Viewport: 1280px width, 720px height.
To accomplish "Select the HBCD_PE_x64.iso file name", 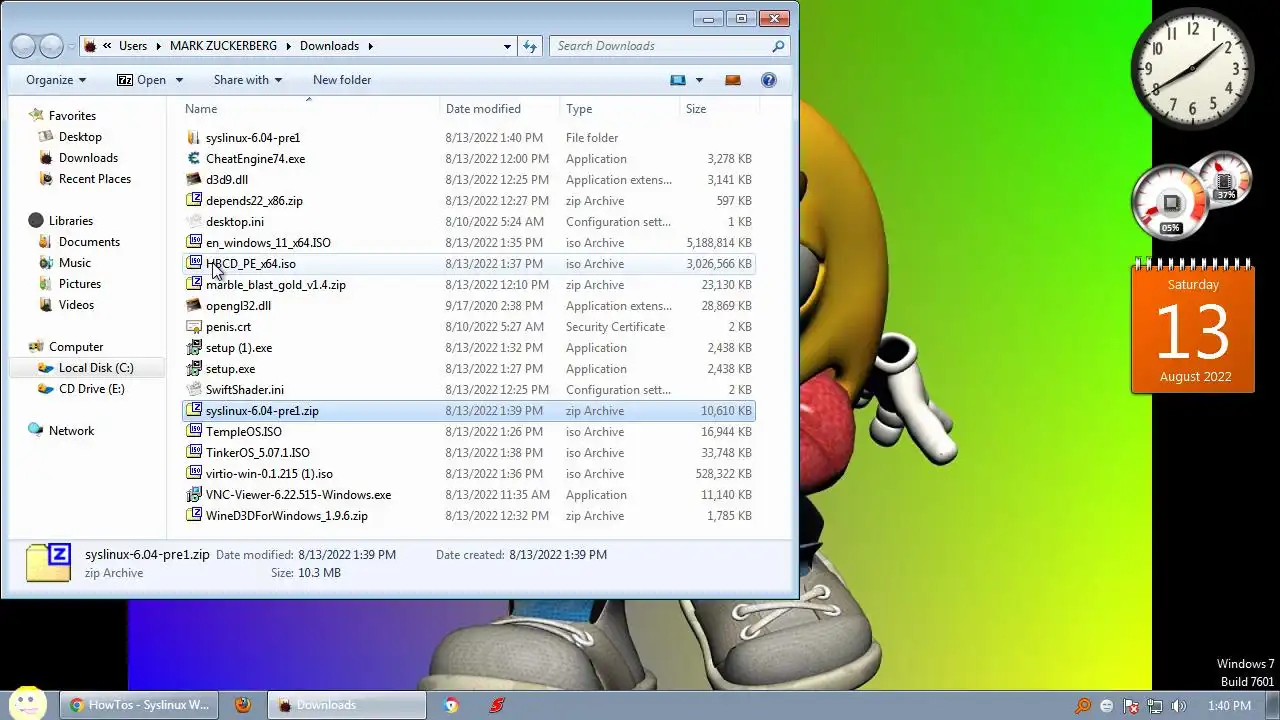I will pyautogui.click(x=251, y=264).
